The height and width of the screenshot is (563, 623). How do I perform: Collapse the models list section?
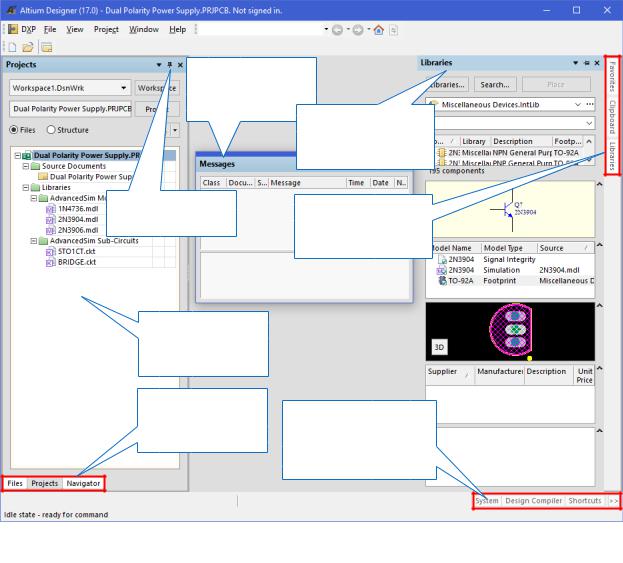pos(600,245)
